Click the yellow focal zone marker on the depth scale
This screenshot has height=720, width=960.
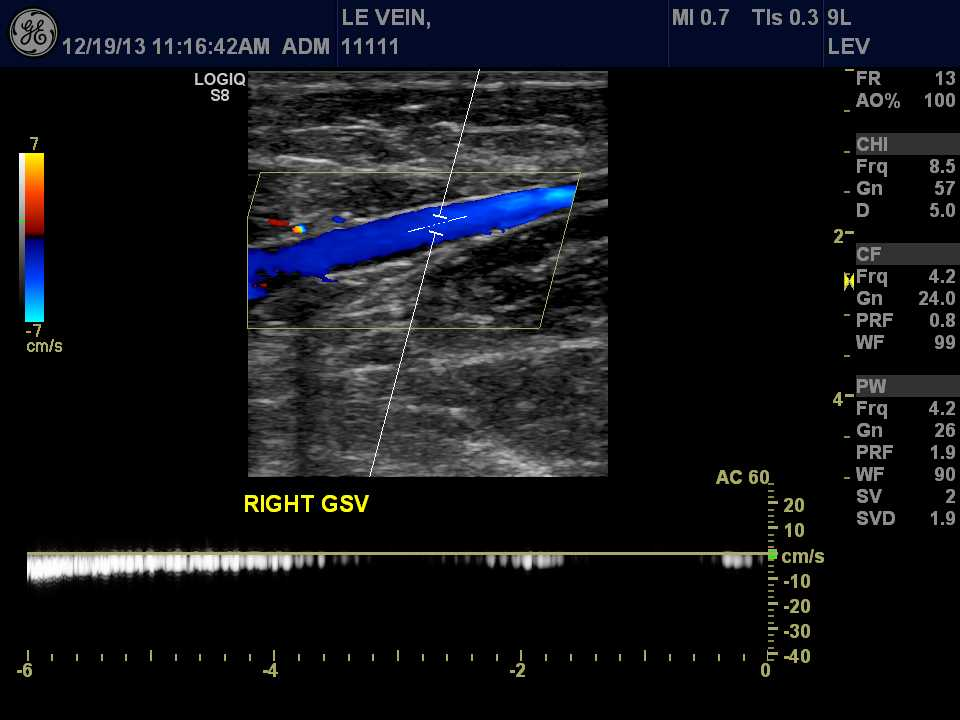(849, 282)
